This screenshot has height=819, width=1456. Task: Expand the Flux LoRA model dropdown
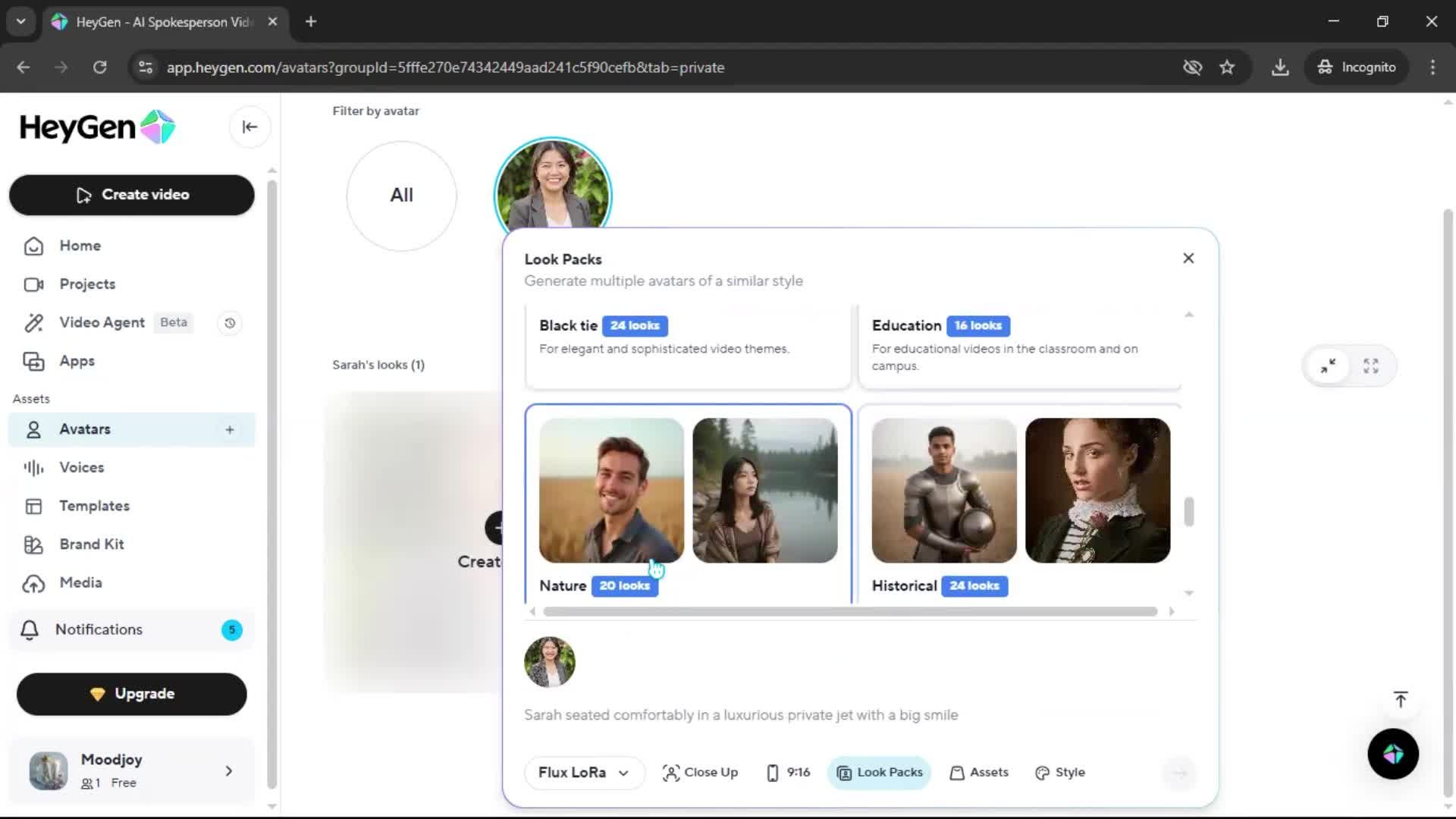click(x=583, y=772)
